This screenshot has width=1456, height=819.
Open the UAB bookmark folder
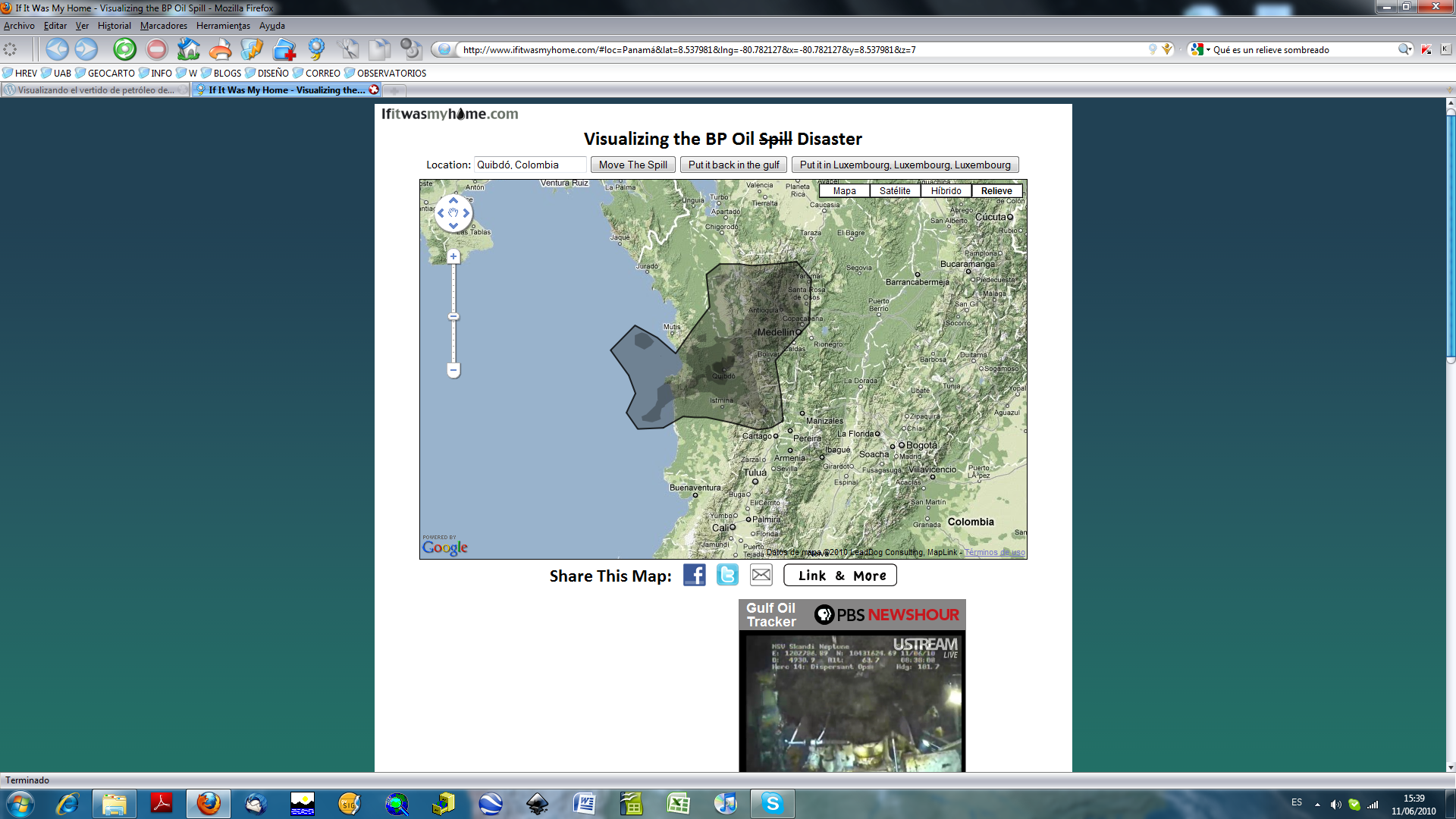click(56, 73)
